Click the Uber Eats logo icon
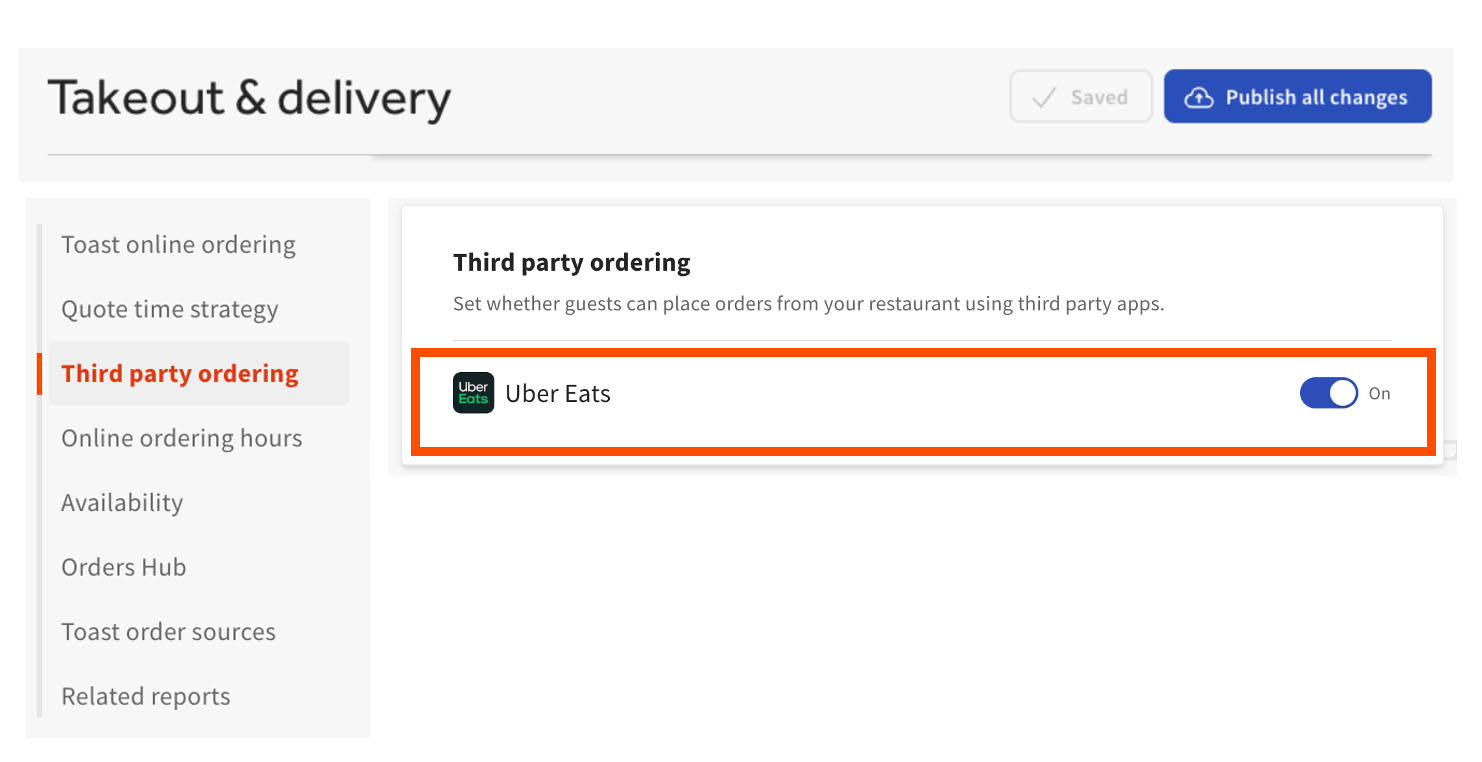This screenshot has width=1482, height=762. 473,393
